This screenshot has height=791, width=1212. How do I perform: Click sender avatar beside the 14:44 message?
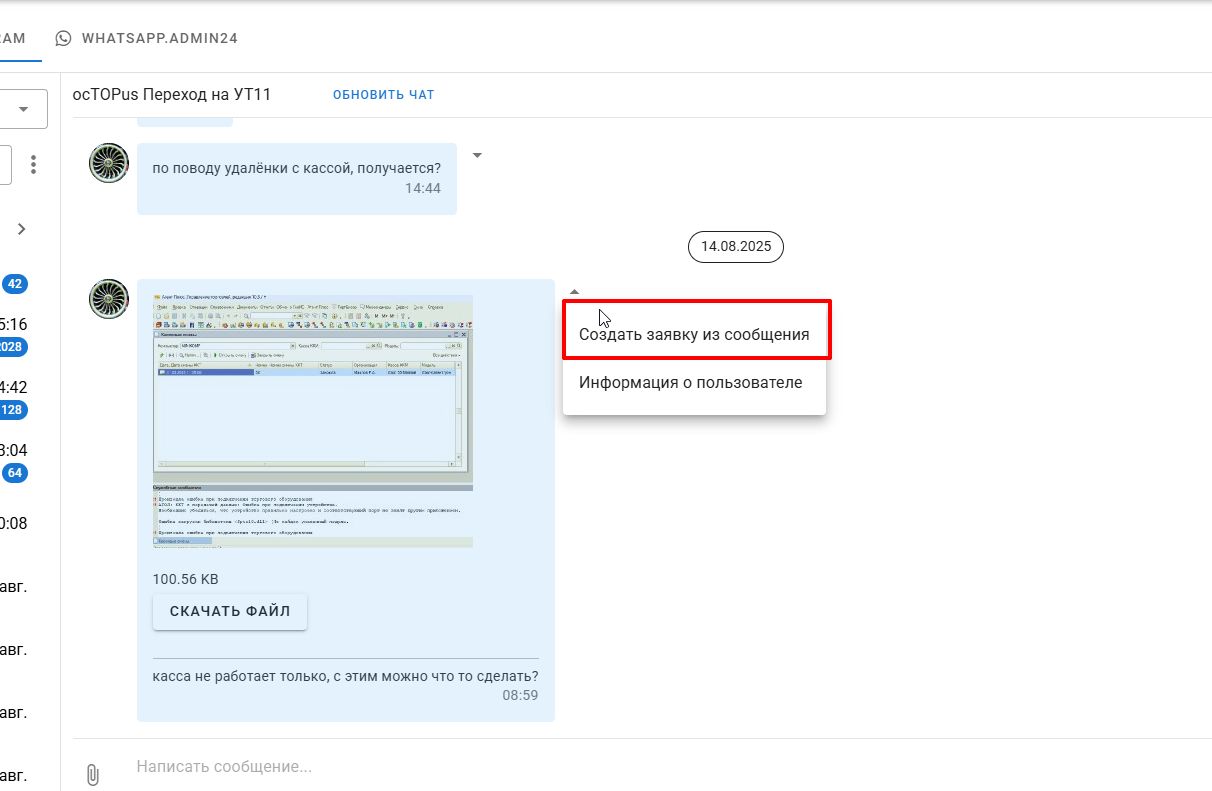click(109, 163)
